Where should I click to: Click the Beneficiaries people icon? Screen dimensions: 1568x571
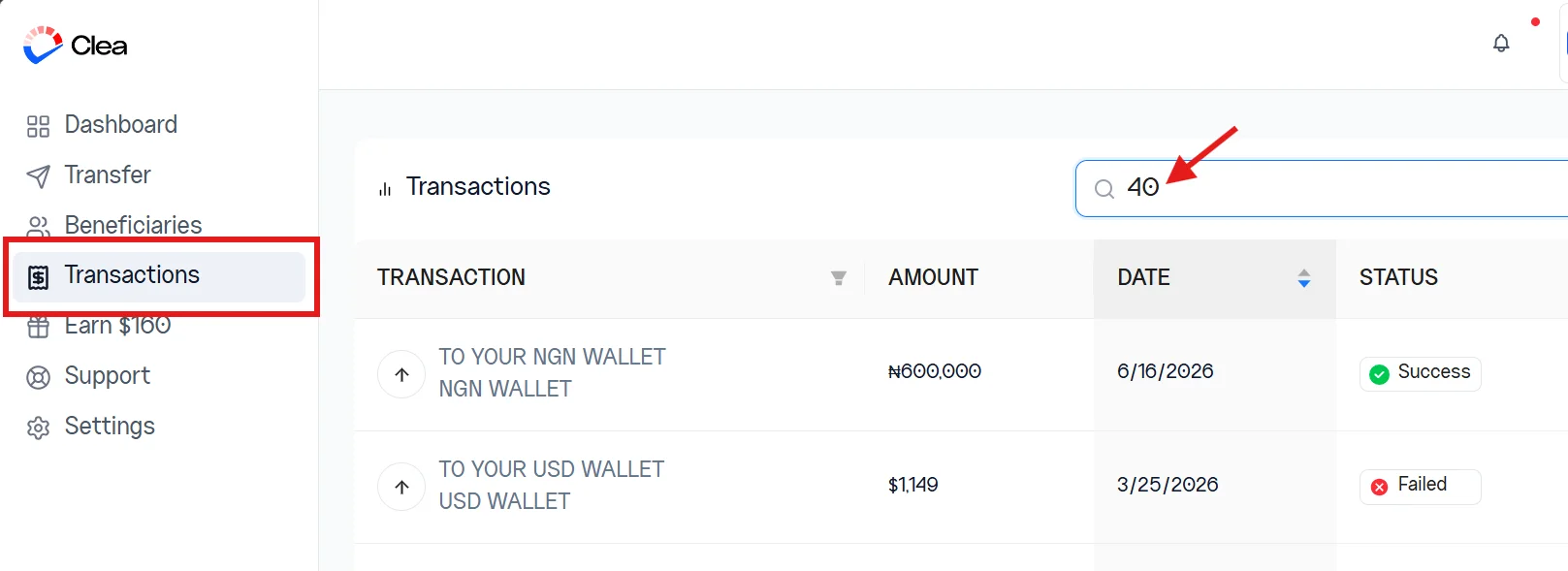(x=38, y=226)
